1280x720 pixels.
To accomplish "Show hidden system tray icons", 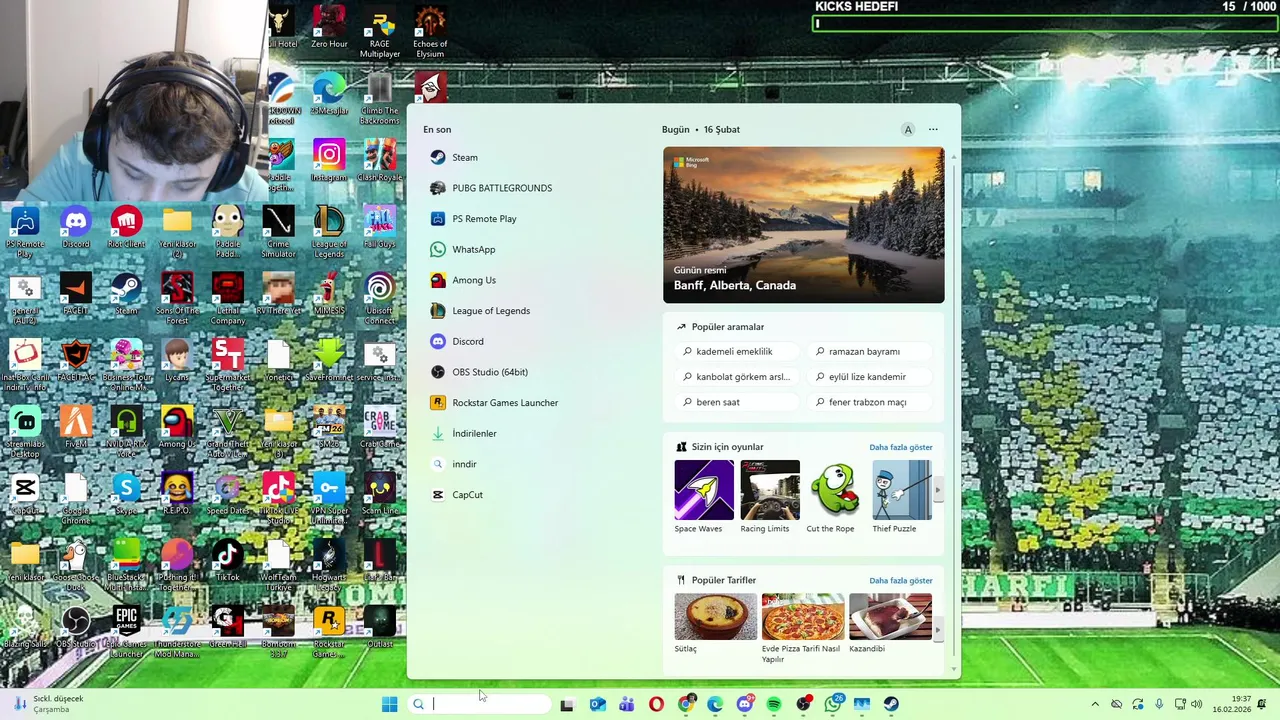I will click(1095, 704).
